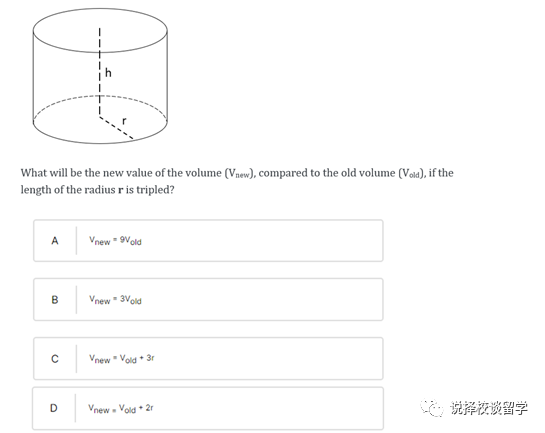This screenshot has height=433, width=545.
Task: Click the dashed radius line in the cylinder
Action: click(116, 128)
